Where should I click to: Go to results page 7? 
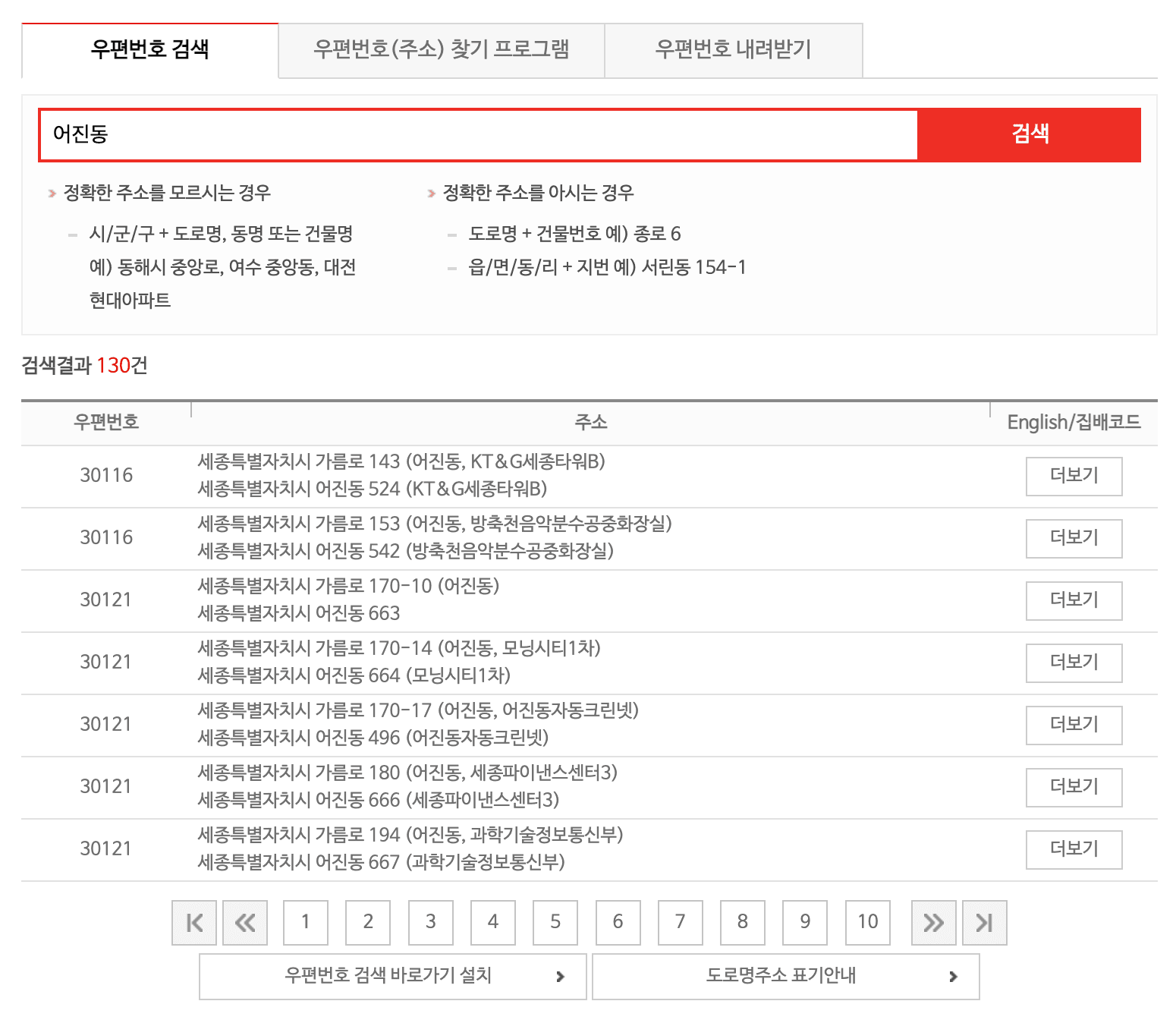tap(680, 923)
